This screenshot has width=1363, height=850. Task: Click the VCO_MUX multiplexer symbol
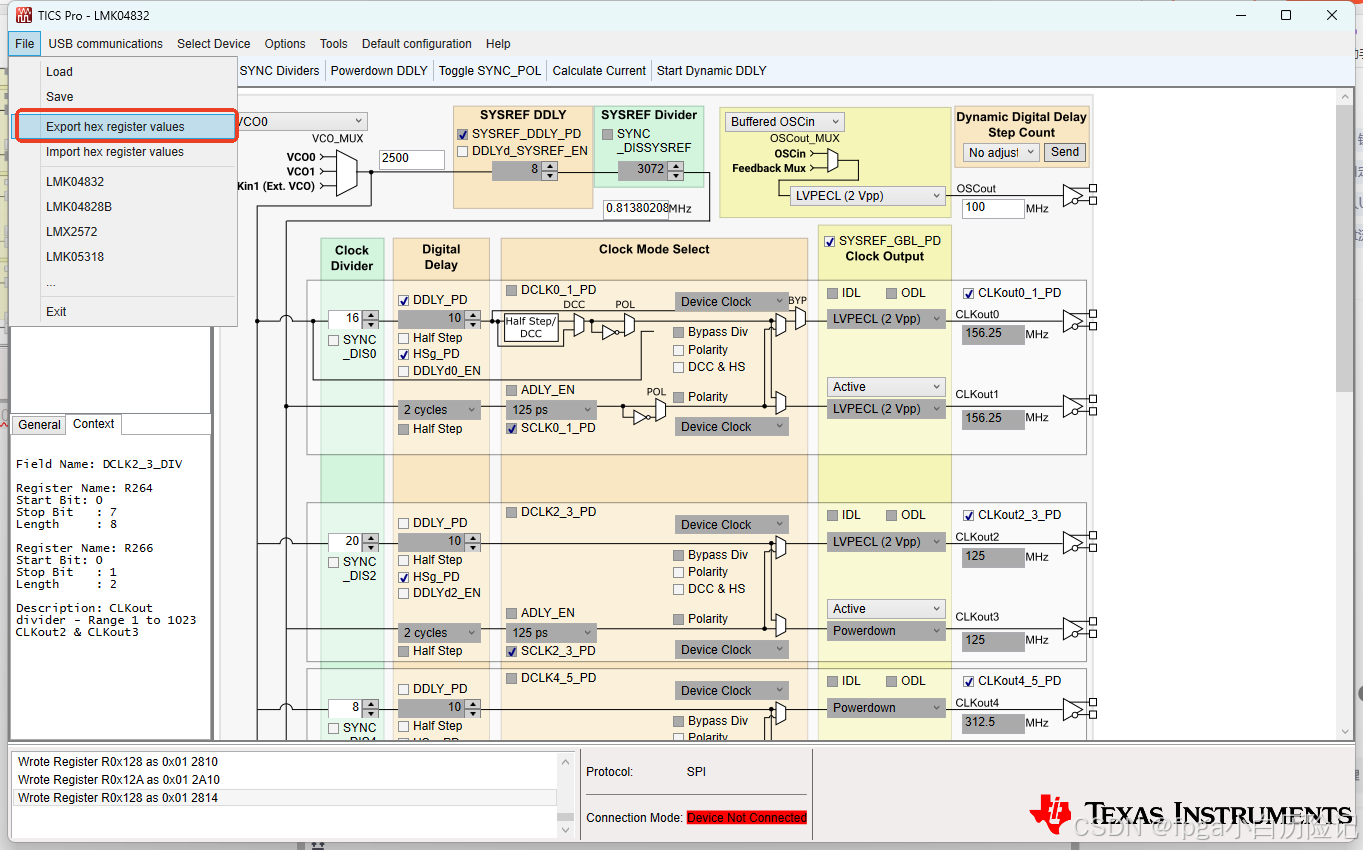(x=347, y=172)
